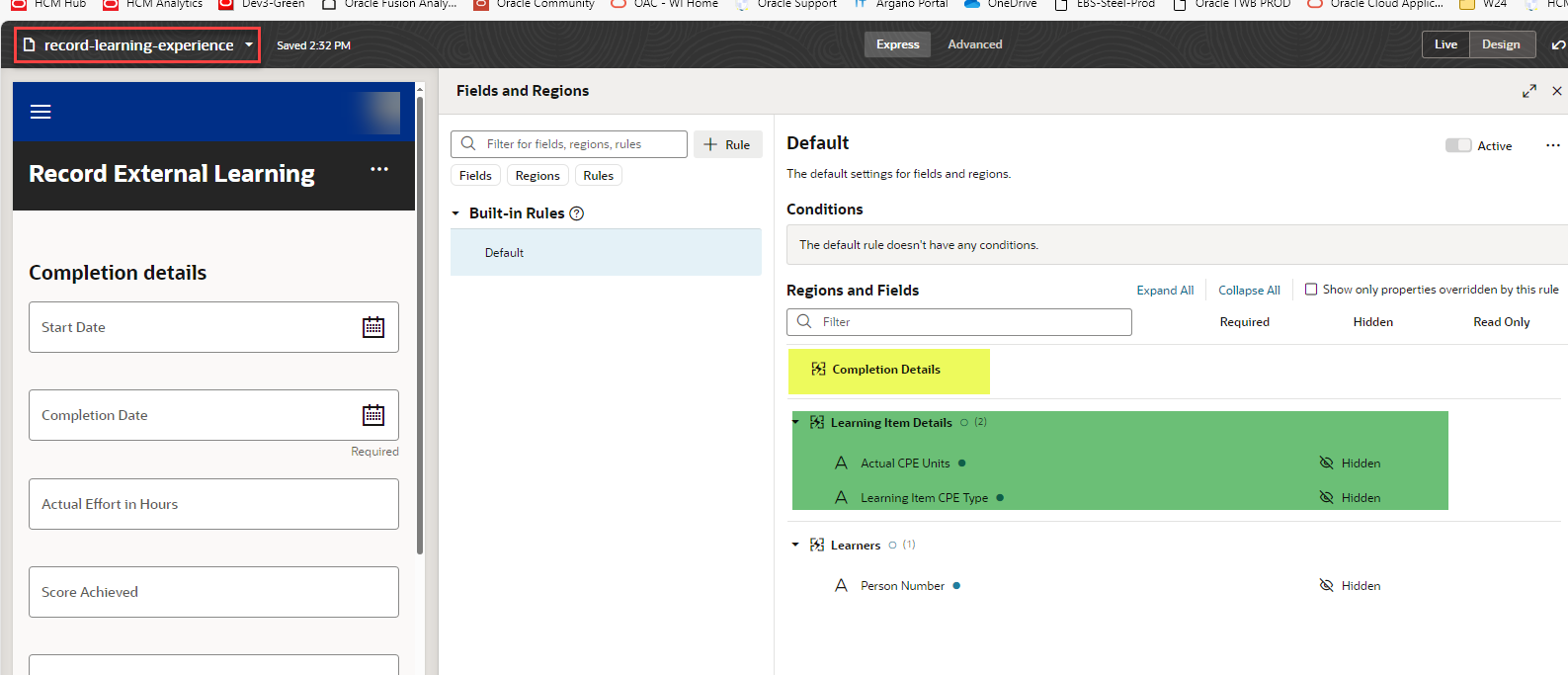The height and width of the screenshot is (675, 1568).
Task: Click the Completion Details region icon
Action: pyautogui.click(x=818, y=369)
